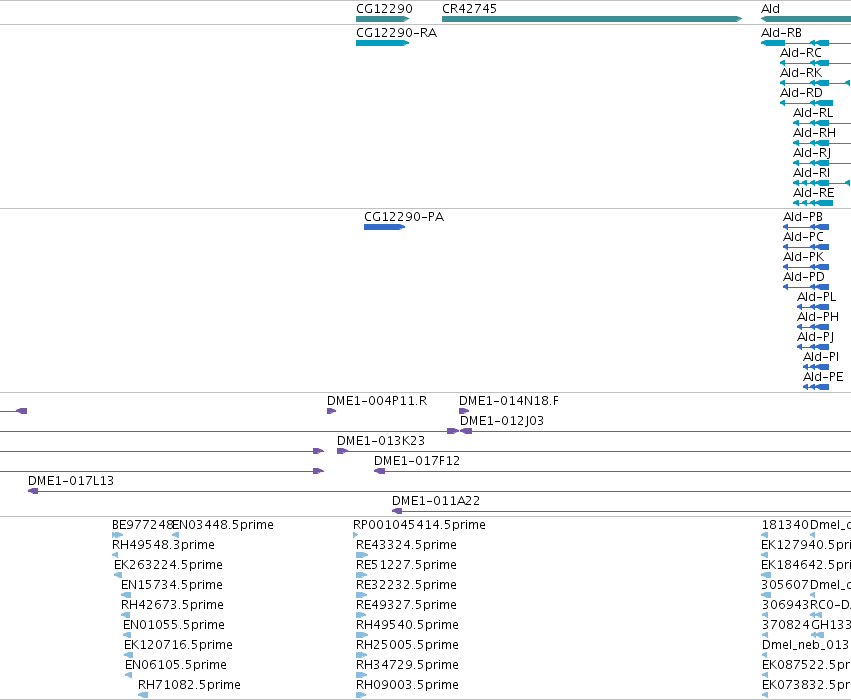Select the CG12290 gene glyph

[x=383, y=19]
